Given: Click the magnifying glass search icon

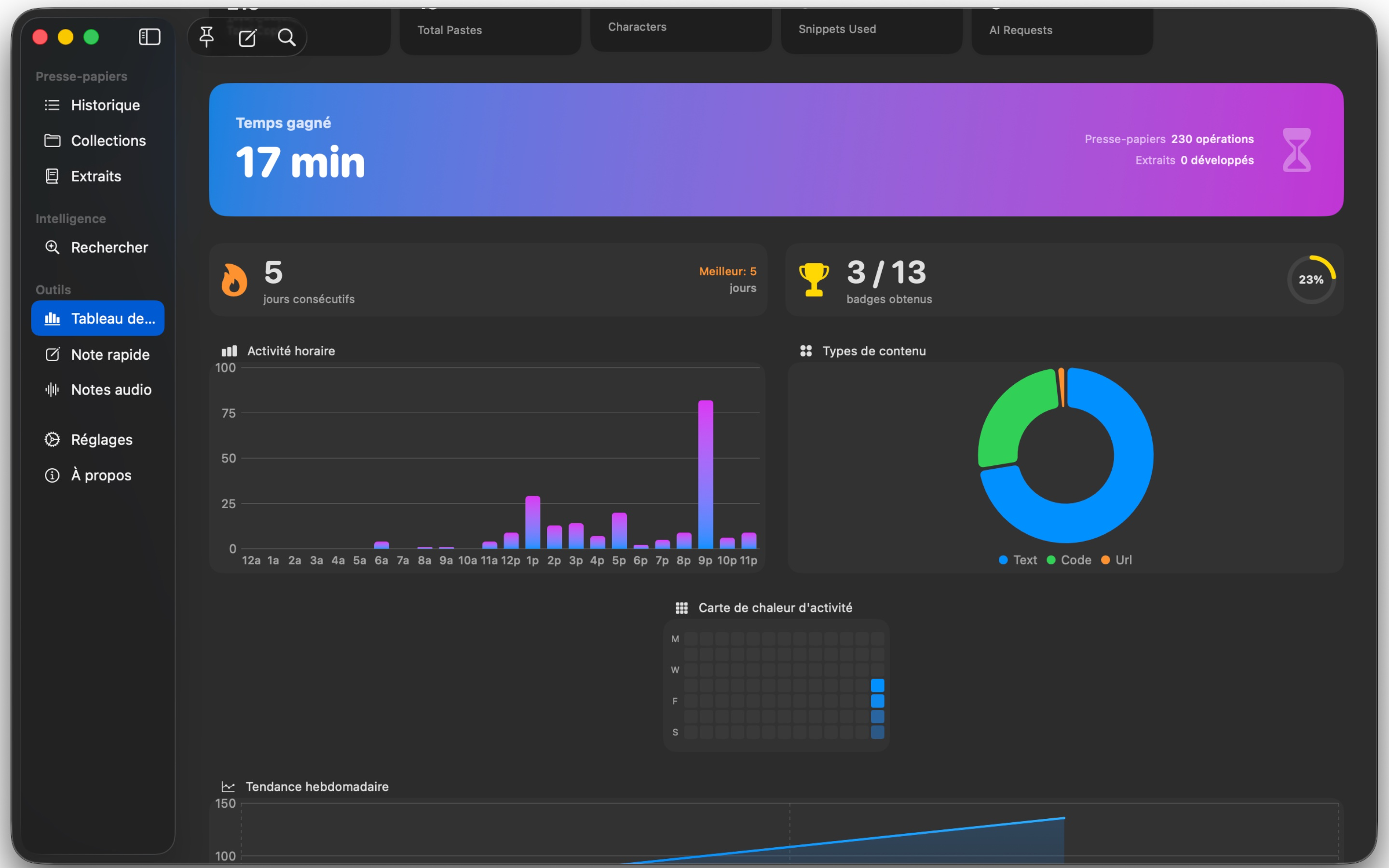Looking at the screenshot, I should point(286,38).
